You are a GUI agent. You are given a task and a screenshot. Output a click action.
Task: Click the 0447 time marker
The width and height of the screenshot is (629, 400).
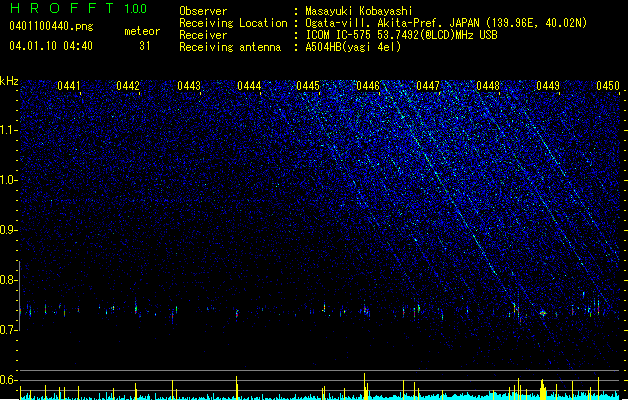428,86
